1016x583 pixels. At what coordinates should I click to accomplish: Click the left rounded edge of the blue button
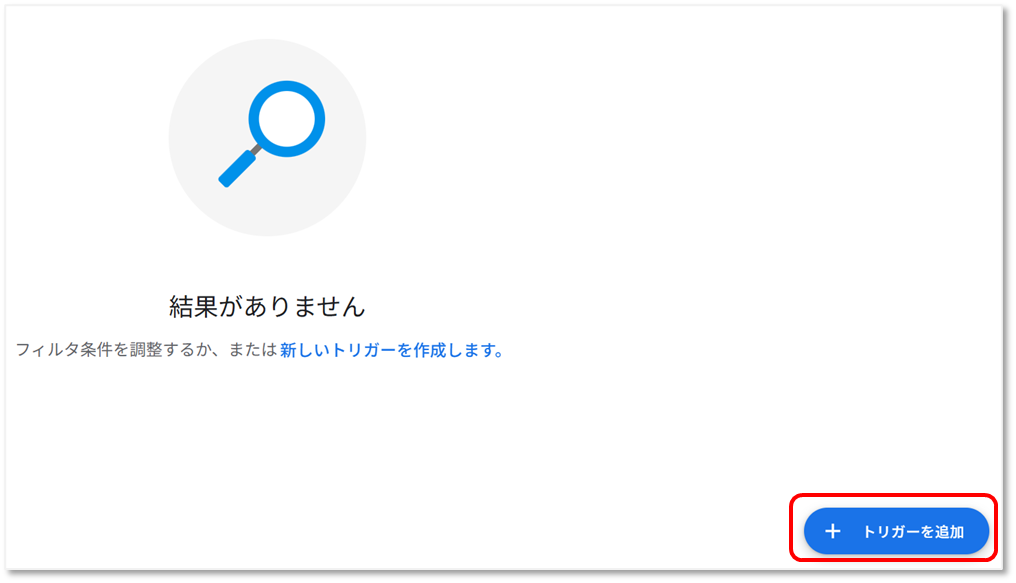811,531
